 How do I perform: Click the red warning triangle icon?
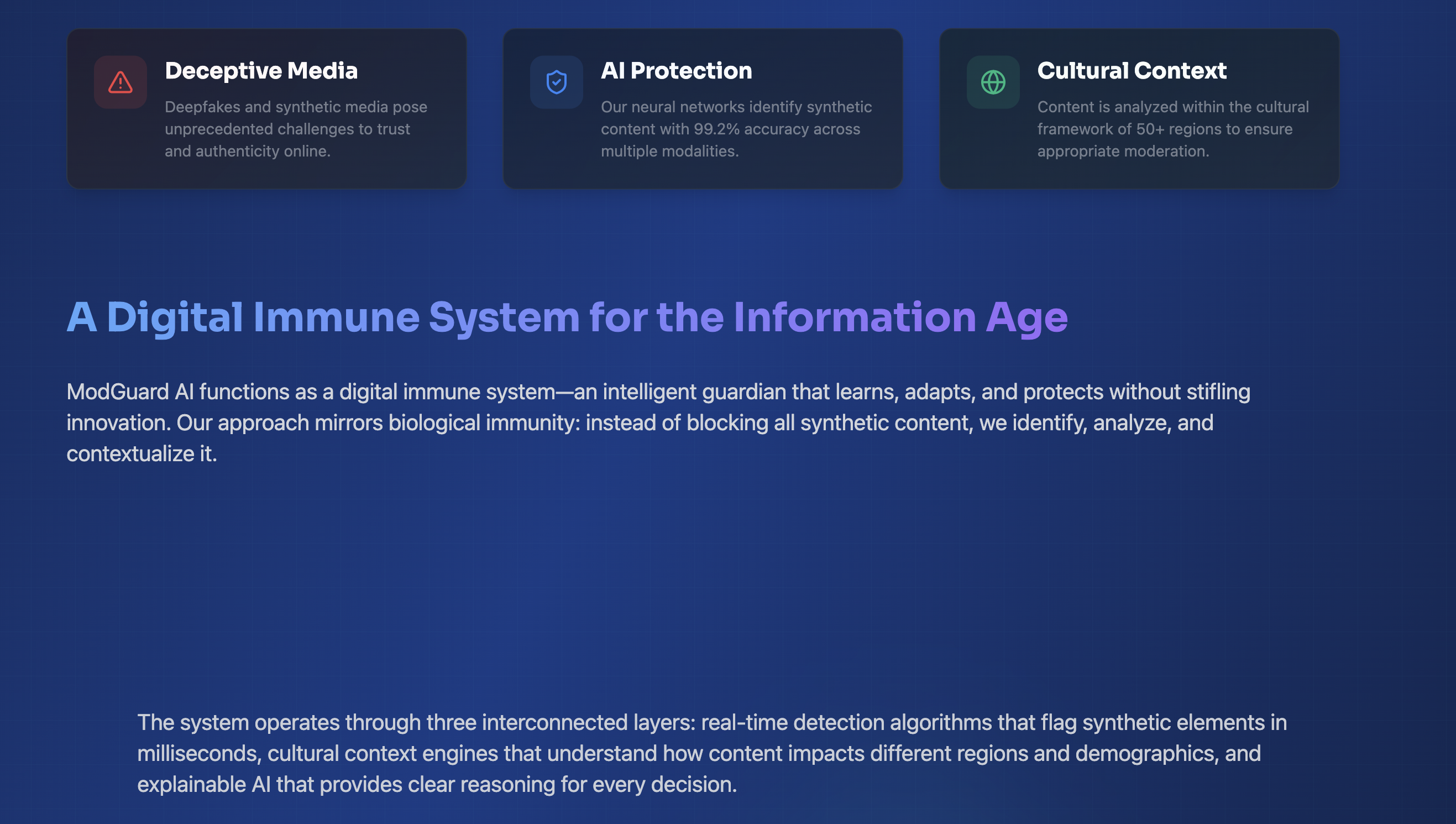tap(120, 82)
